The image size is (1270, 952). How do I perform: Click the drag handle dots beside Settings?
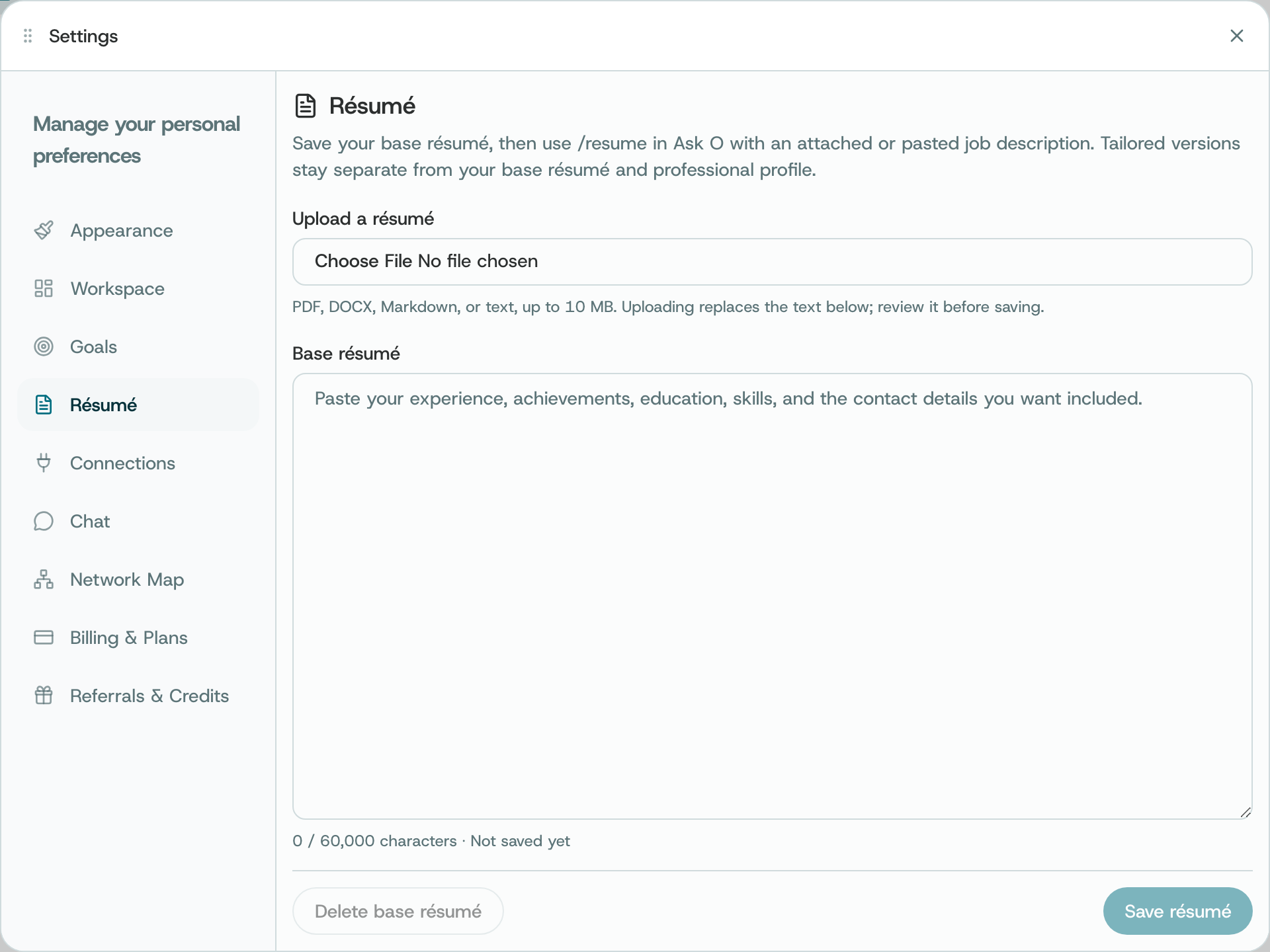point(28,36)
